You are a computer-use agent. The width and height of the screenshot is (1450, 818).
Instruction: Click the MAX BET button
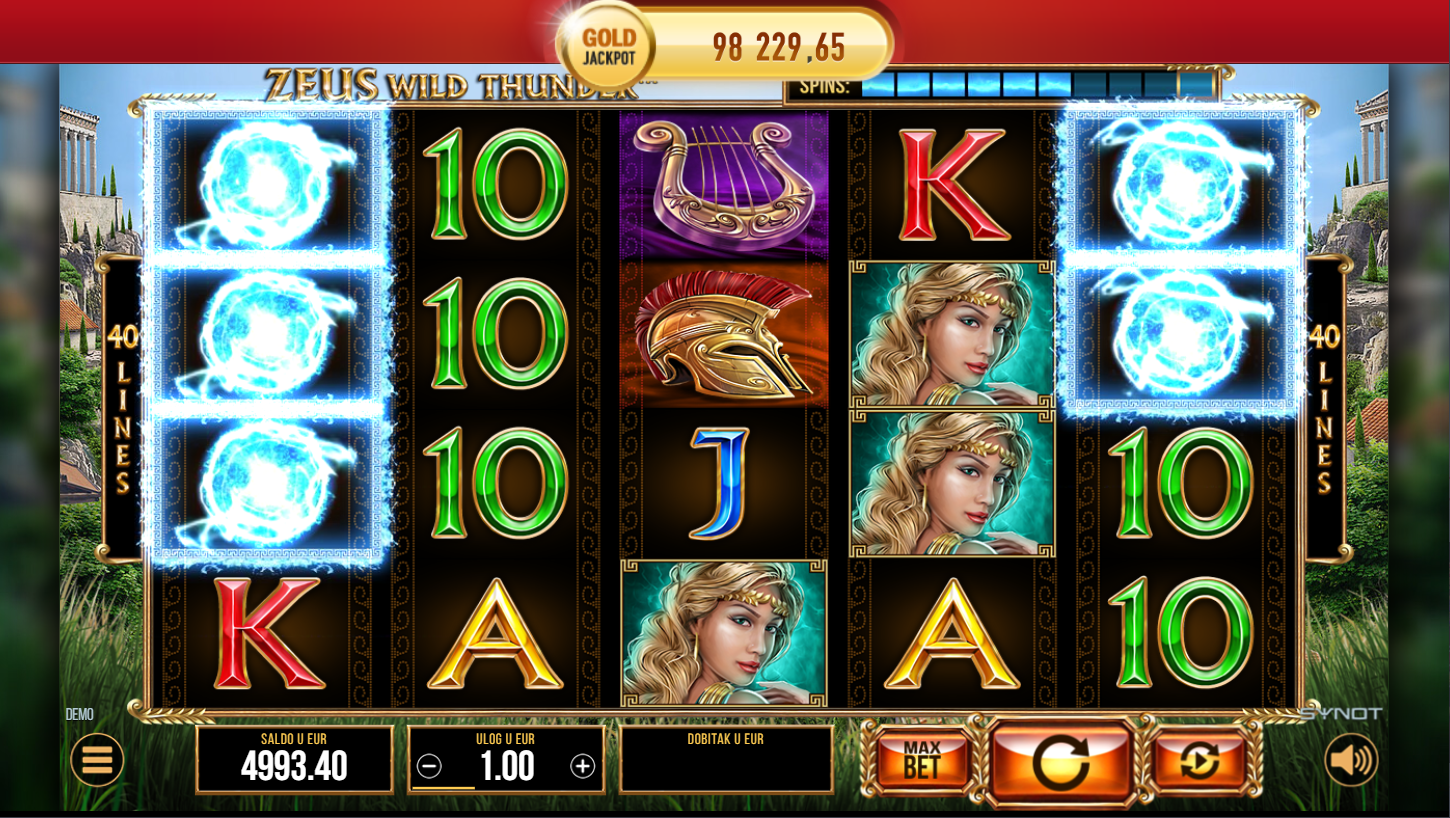(x=922, y=761)
